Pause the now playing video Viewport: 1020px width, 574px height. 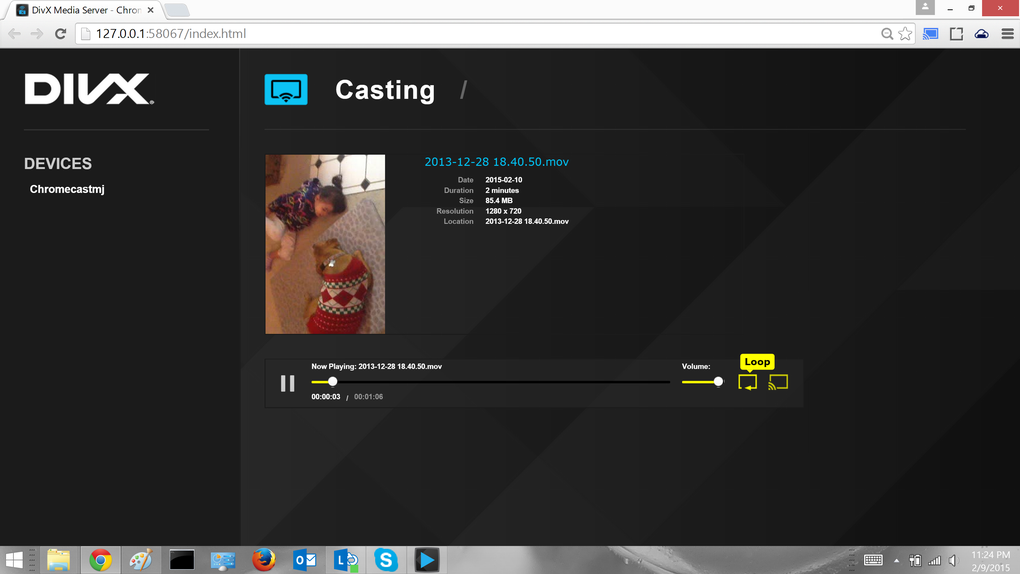pos(288,383)
